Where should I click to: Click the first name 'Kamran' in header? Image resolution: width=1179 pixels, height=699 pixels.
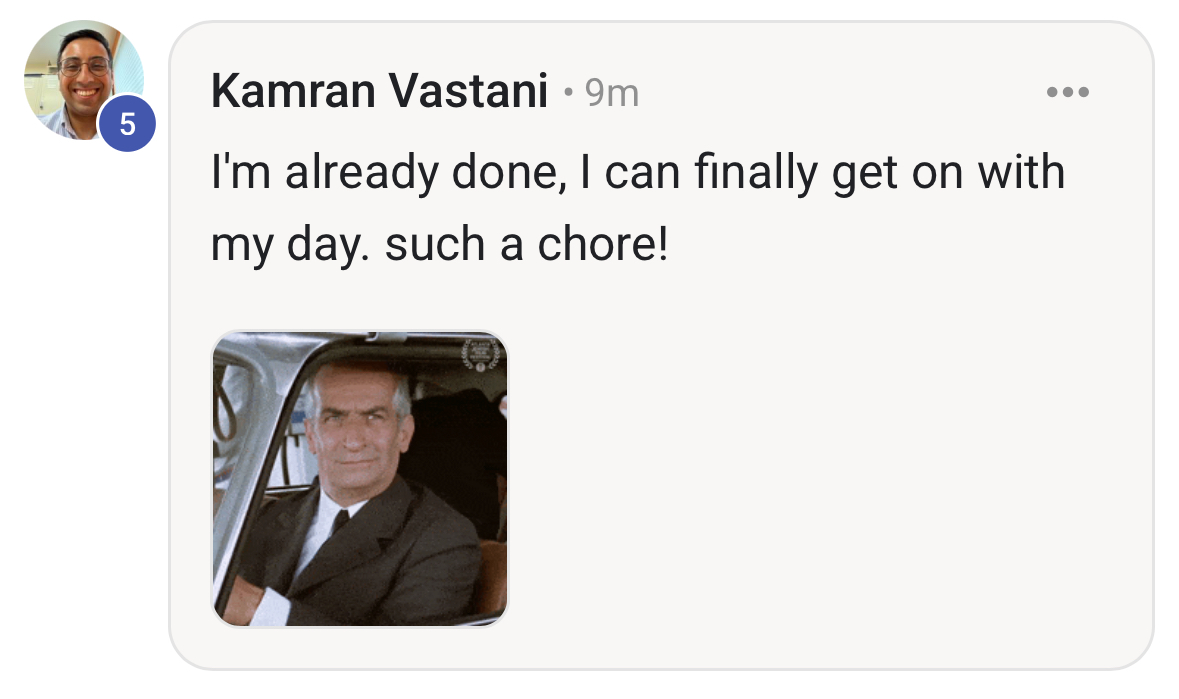coord(293,92)
